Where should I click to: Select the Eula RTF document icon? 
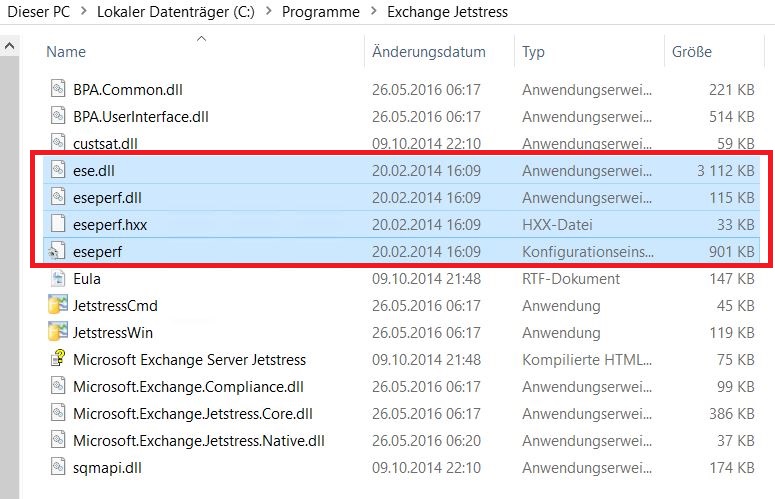pyautogui.click(x=57, y=278)
